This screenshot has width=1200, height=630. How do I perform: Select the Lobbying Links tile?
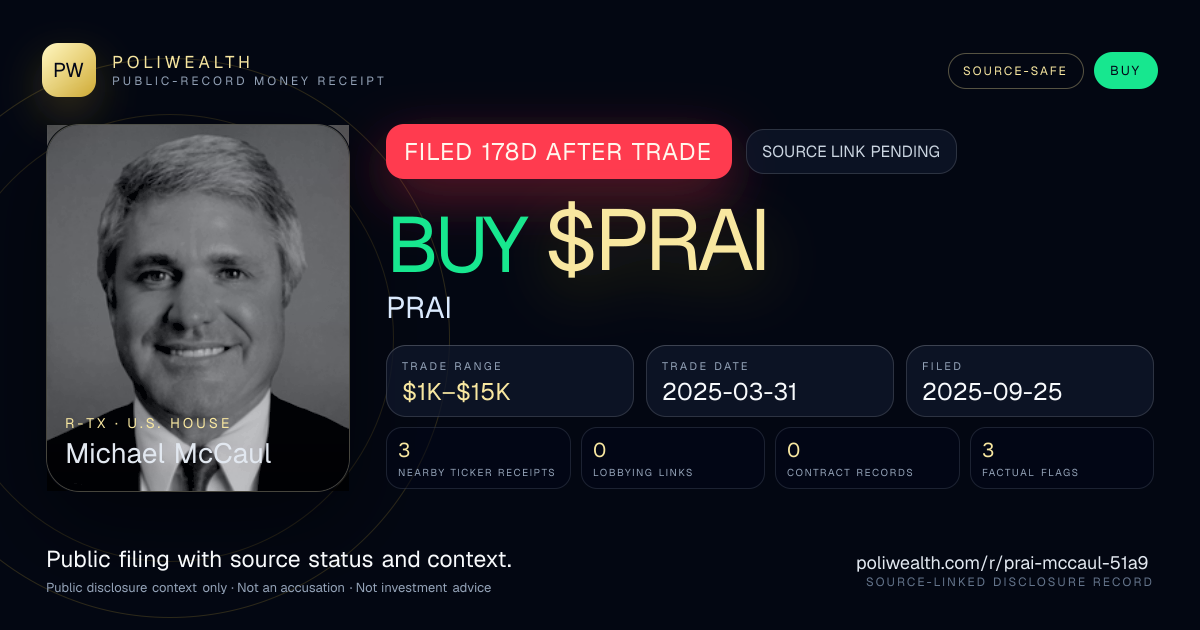tap(673, 458)
